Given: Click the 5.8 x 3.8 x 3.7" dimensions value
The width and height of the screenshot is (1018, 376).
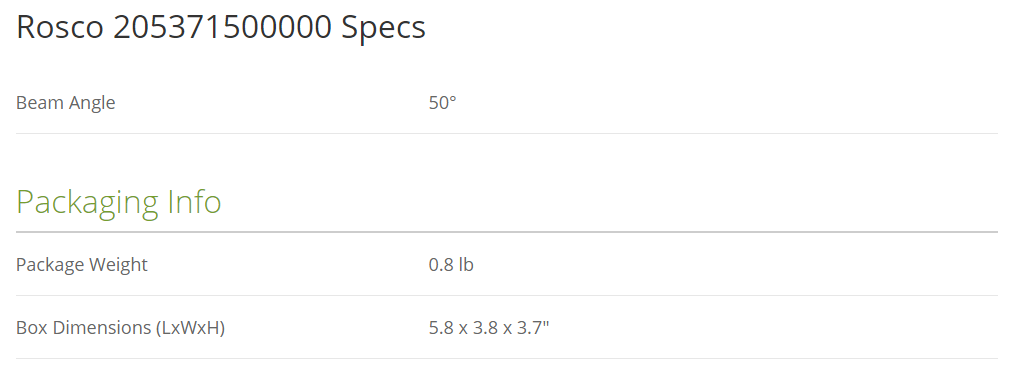Looking at the screenshot, I should (489, 327).
